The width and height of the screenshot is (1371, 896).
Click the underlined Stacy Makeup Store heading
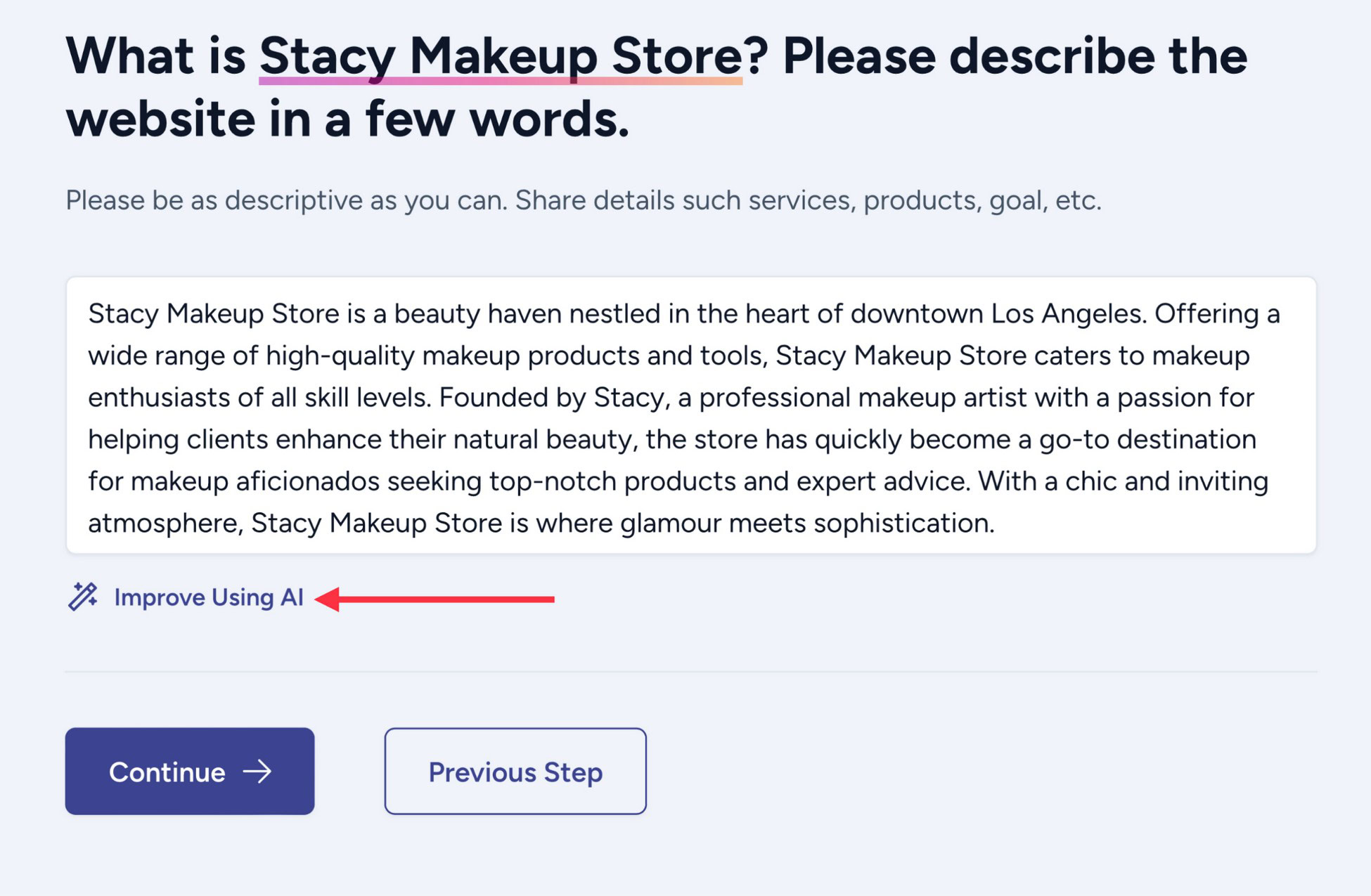click(501, 56)
